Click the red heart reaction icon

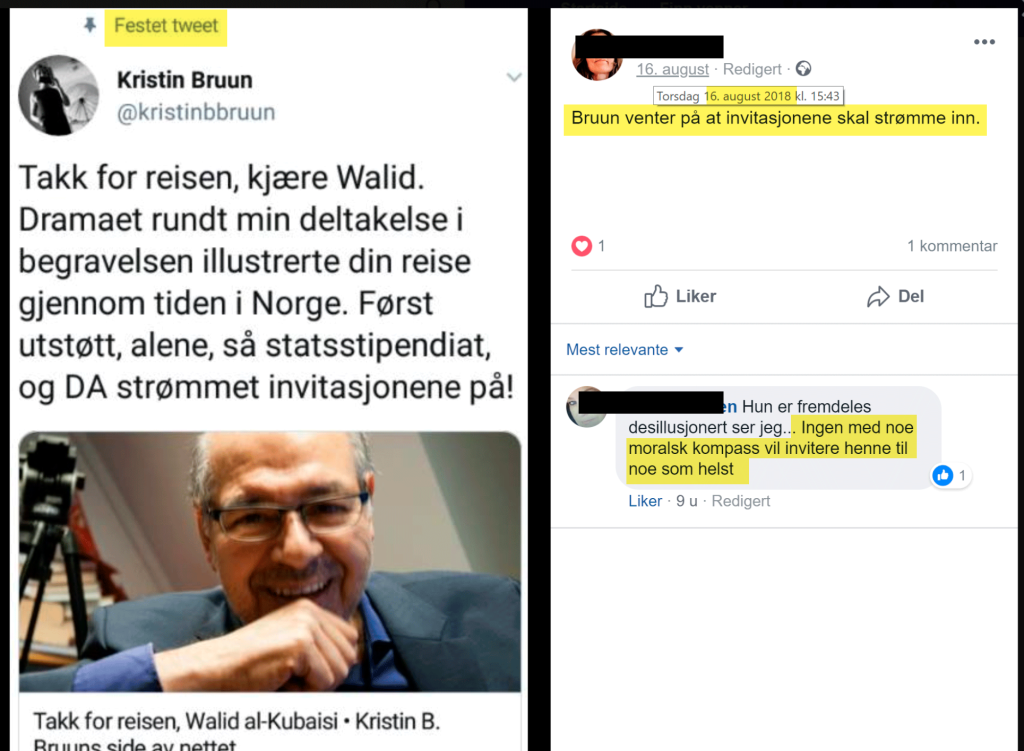[x=581, y=246]
